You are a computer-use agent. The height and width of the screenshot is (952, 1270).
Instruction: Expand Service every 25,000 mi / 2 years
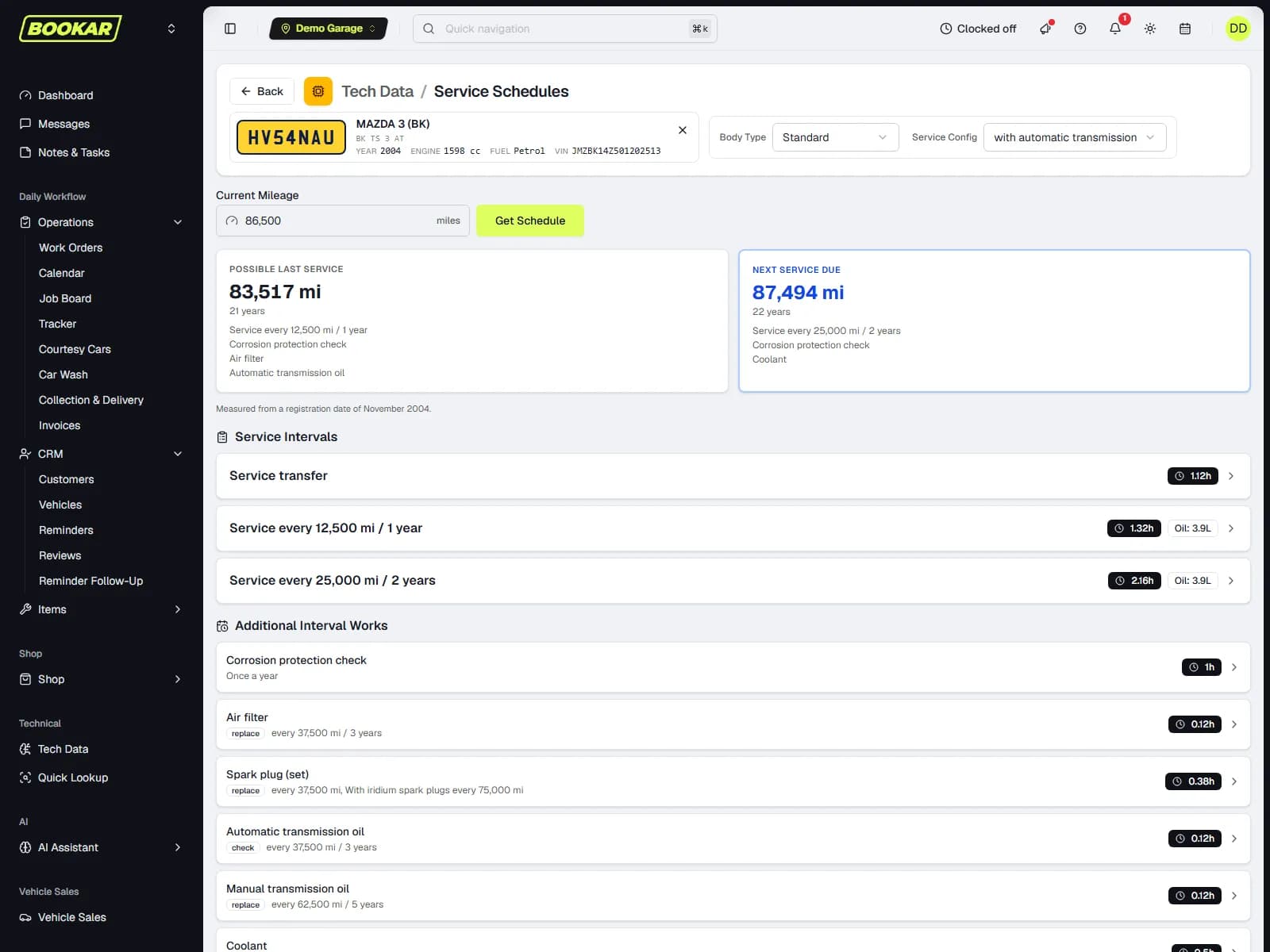(x=733, y=581)
